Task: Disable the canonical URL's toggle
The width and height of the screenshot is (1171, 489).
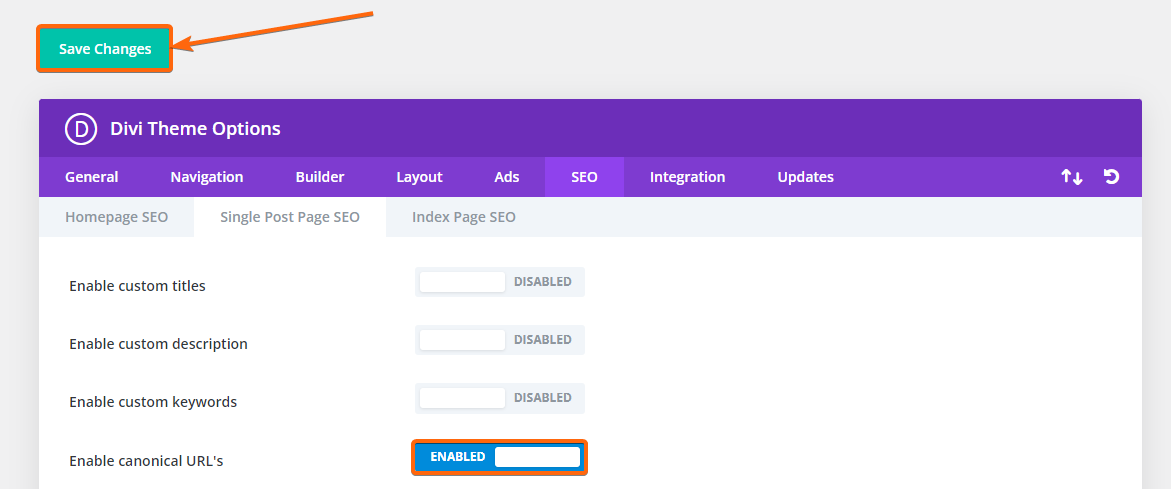Action: point(500,457)
